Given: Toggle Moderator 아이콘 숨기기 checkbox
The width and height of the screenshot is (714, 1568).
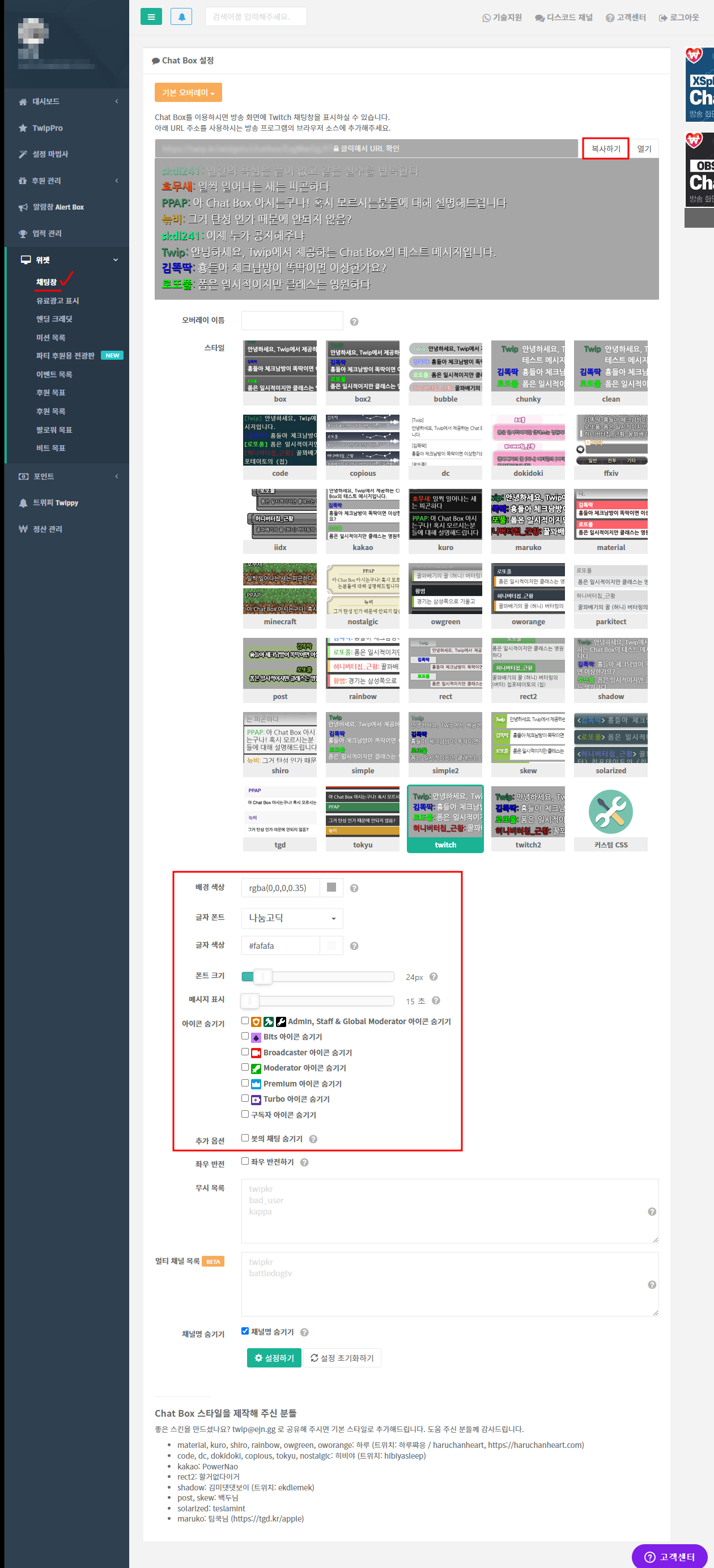Looking at the screenshot, I should tap(245, 1067).
